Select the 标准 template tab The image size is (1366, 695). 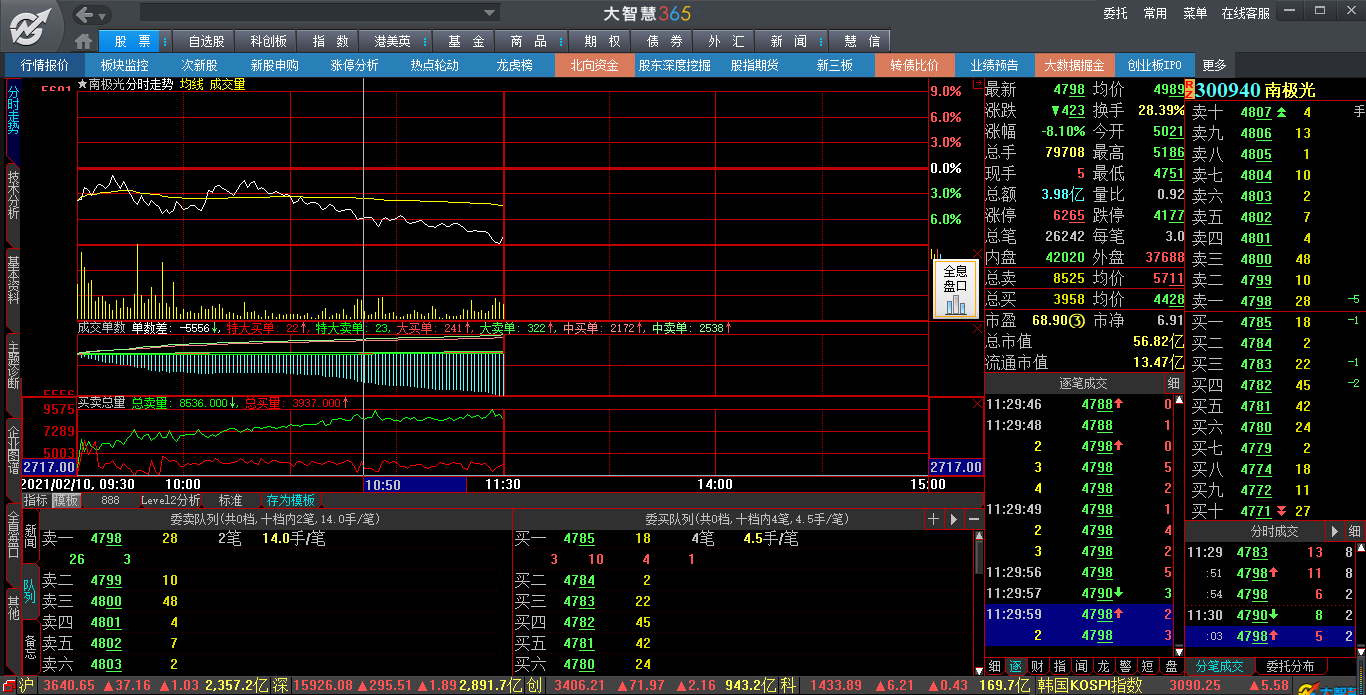230,500
